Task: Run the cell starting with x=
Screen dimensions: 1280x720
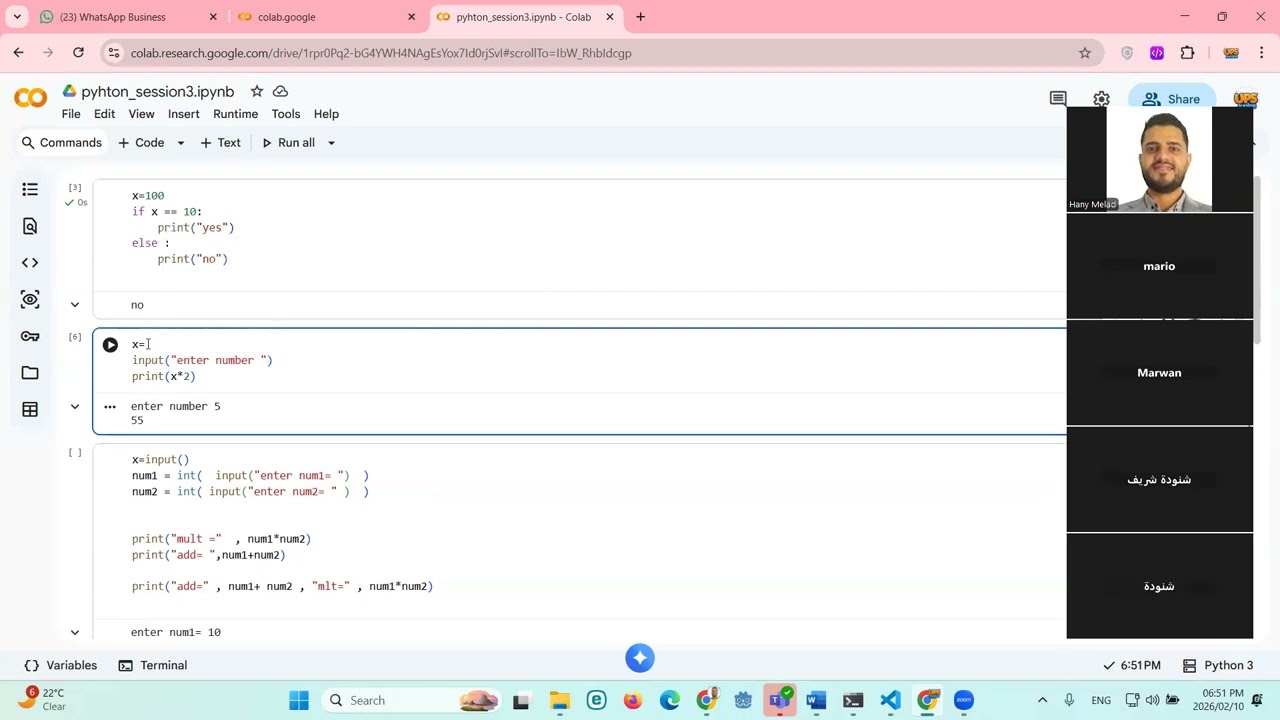Action: [110, 345]
